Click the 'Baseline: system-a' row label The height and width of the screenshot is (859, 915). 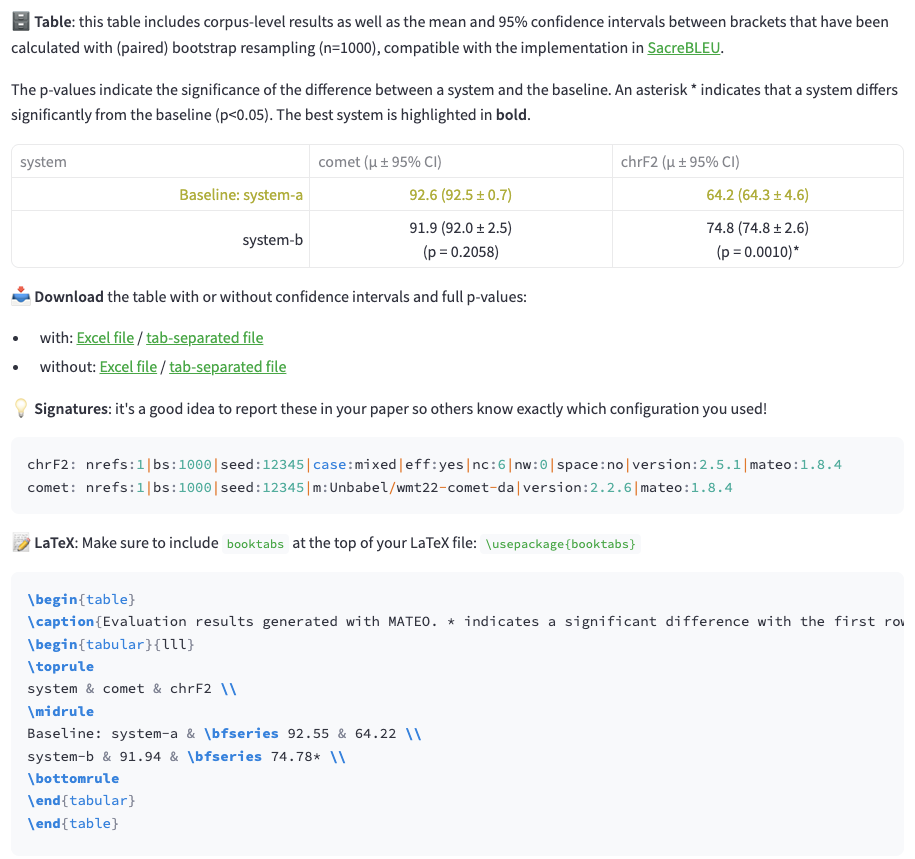241,194
